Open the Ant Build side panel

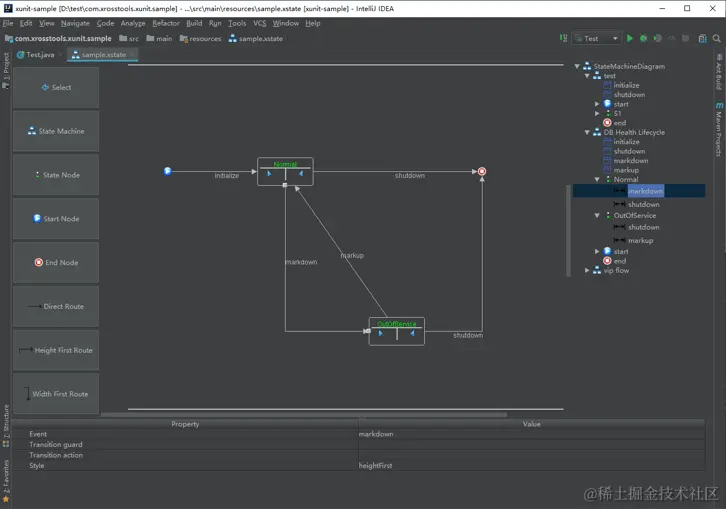pos(718,71)
